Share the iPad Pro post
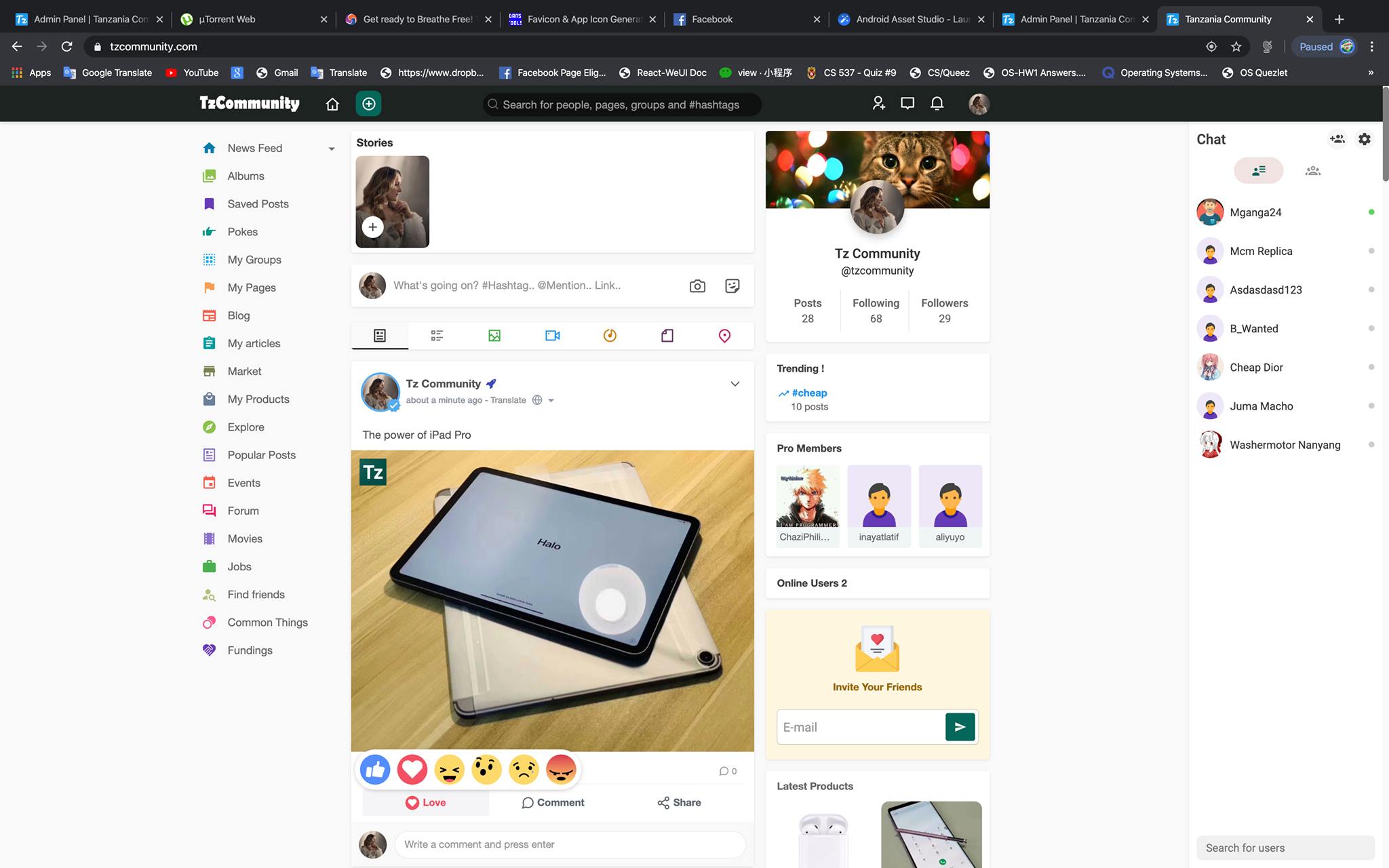Screen dimensions: 1389x868 (679, 802)
